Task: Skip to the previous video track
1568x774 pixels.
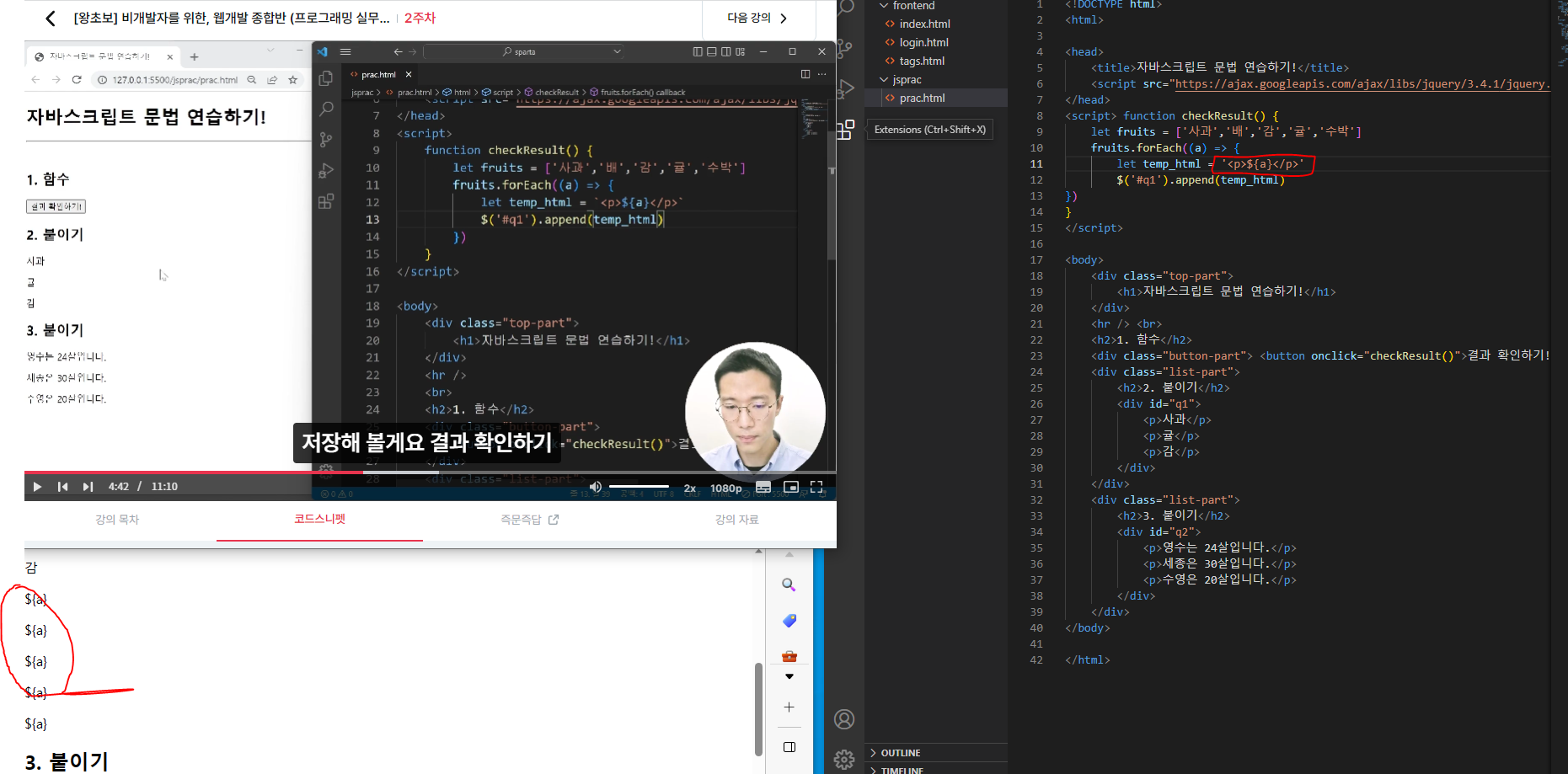Action: 62,487
